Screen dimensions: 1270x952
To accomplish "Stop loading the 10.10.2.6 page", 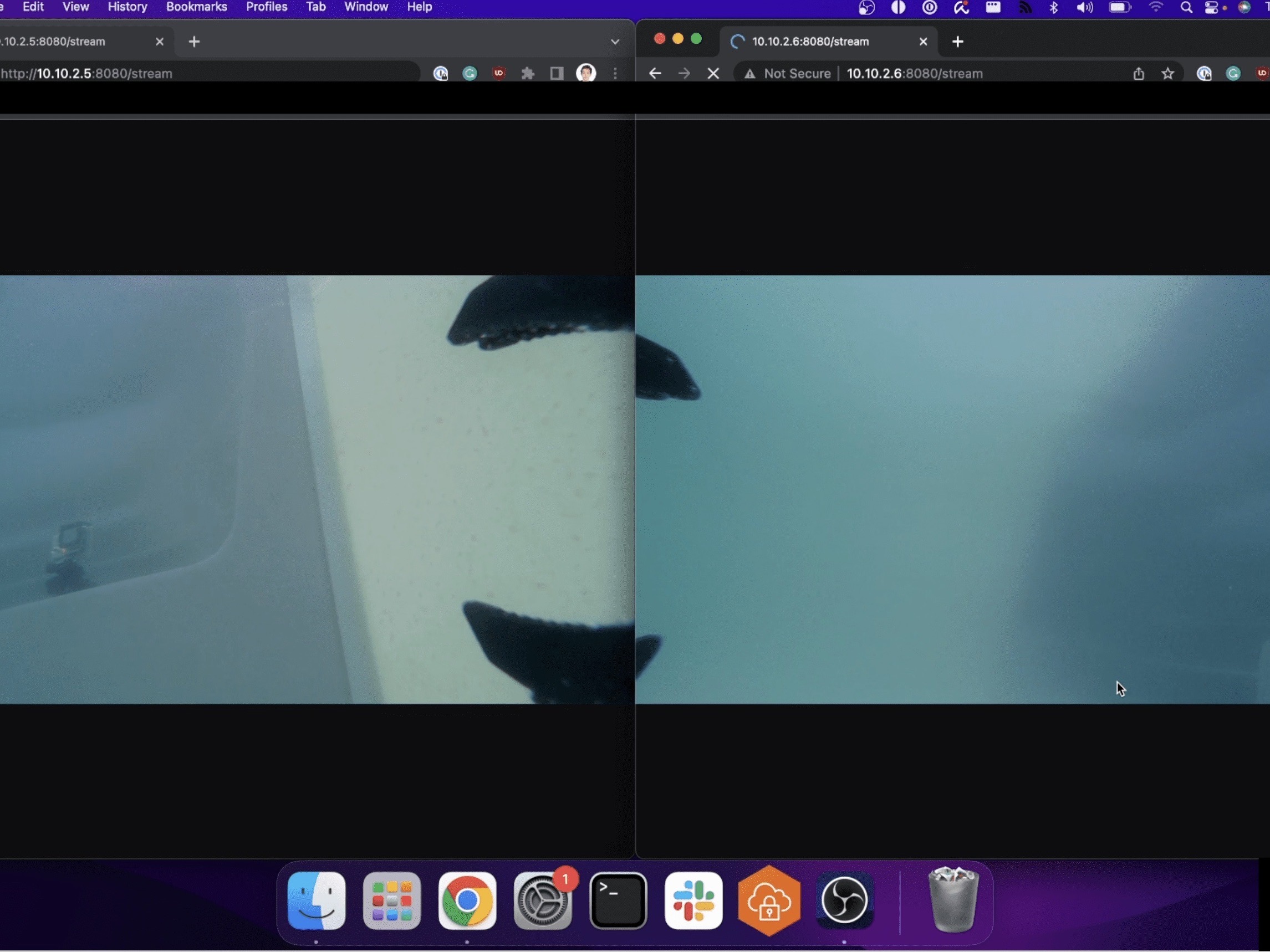I will pyautogui.click(x=713, y=74).
